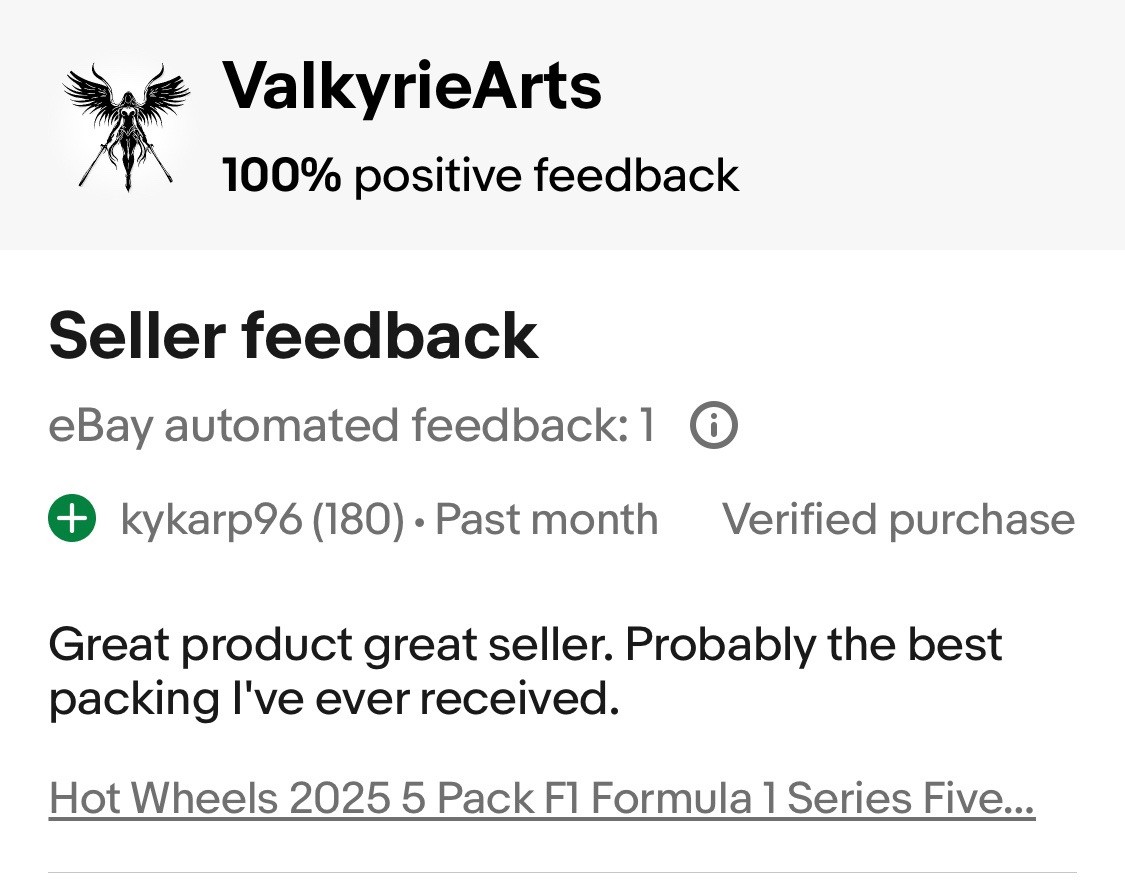Click the Verified purchase label

point(898,519)
